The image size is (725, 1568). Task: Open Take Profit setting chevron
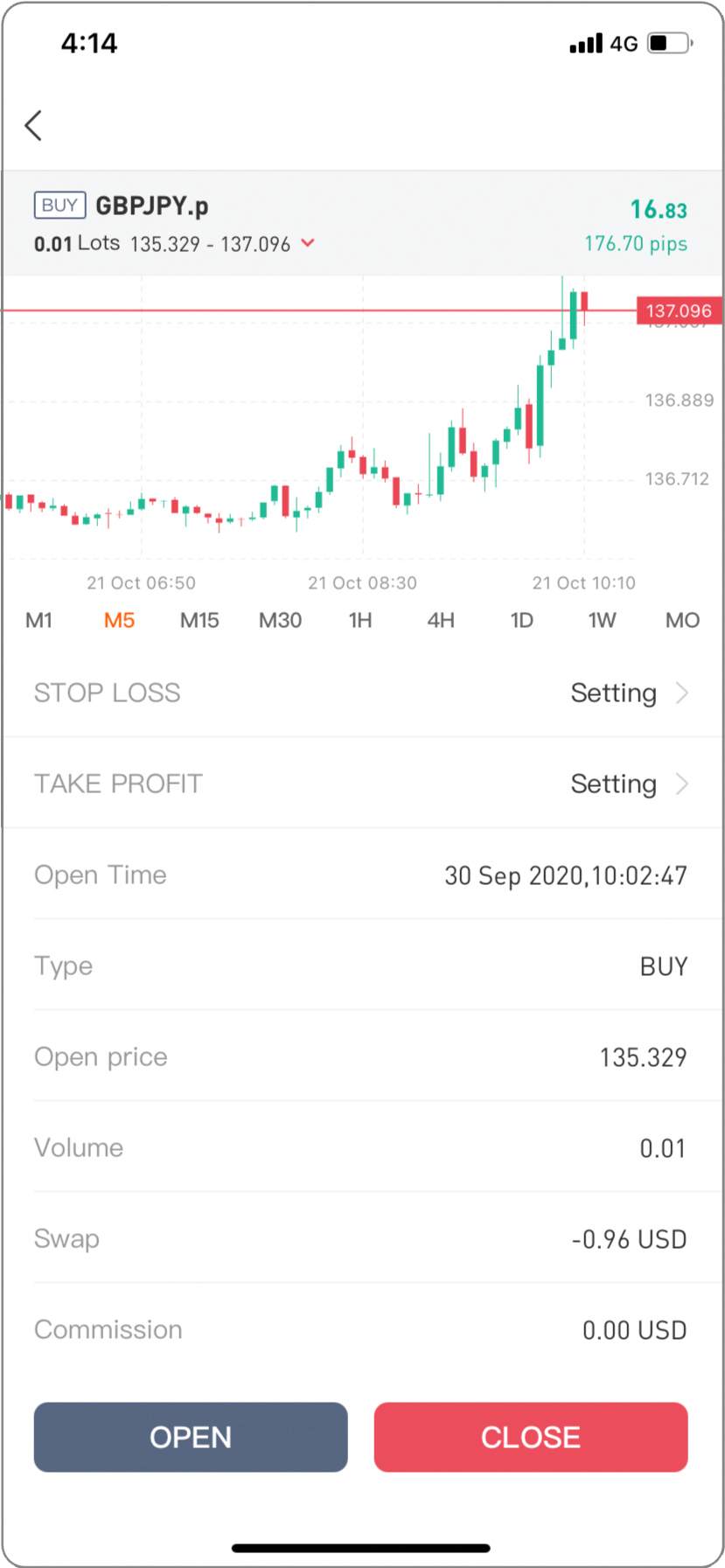(x=682, y=784)
